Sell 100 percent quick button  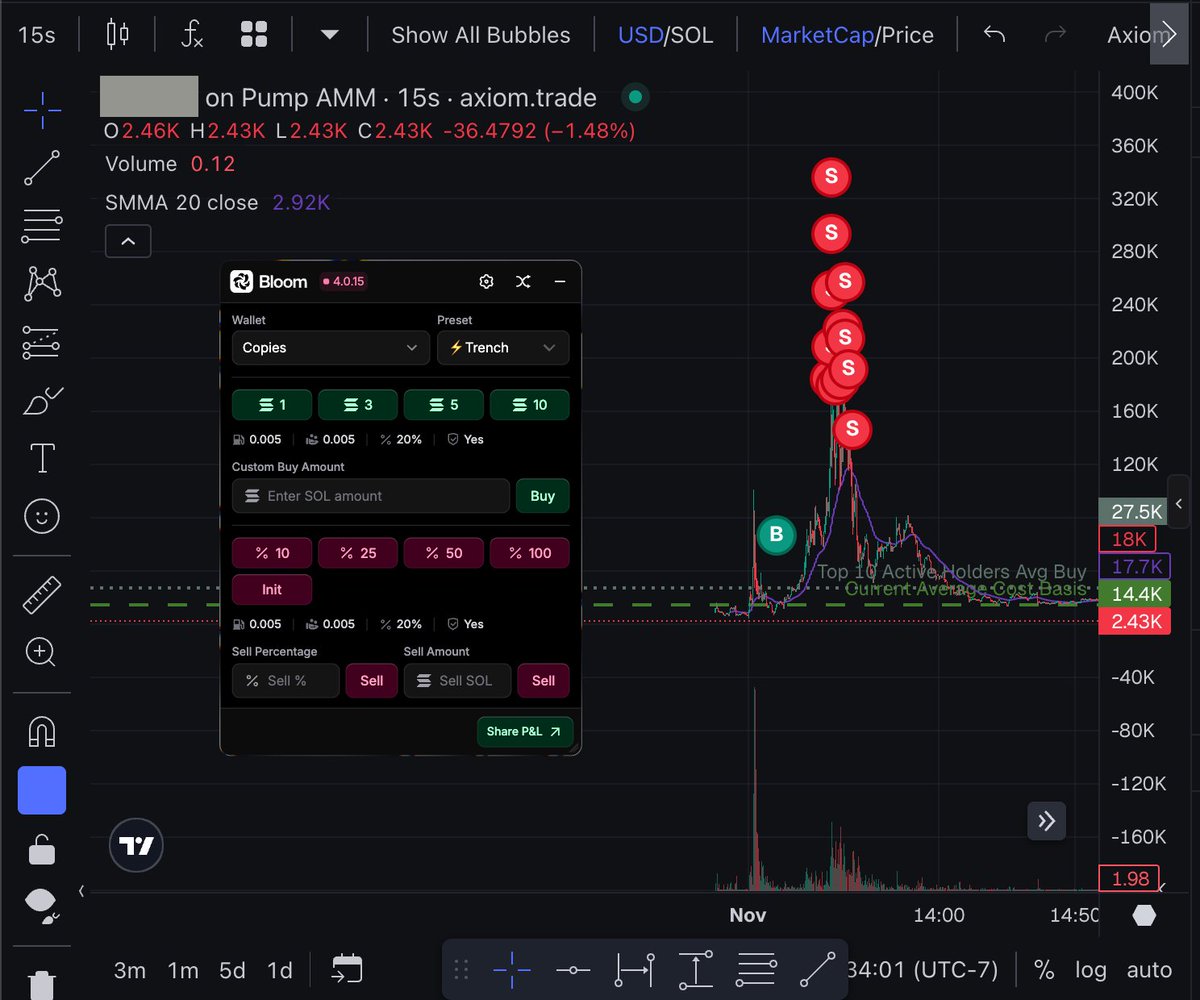click(530, 553)
